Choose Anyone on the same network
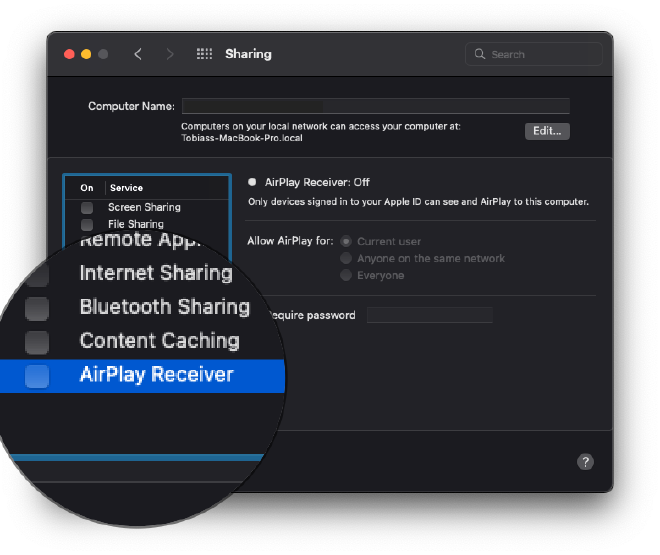This screenshot has width=660, height=555. coord(347,258)
